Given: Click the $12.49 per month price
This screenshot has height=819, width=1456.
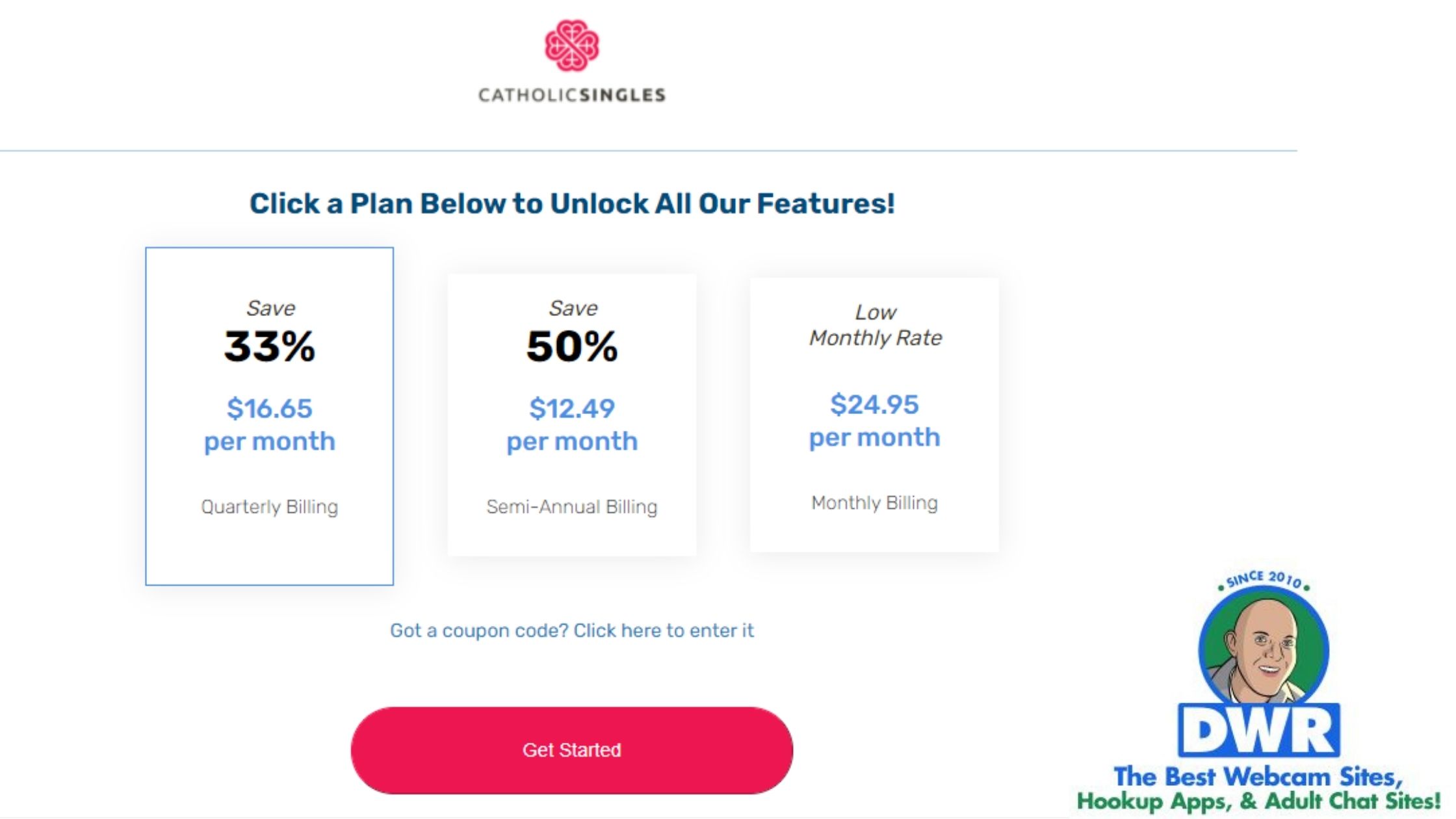Looking at the screenshot, I should tap(571, 424).
